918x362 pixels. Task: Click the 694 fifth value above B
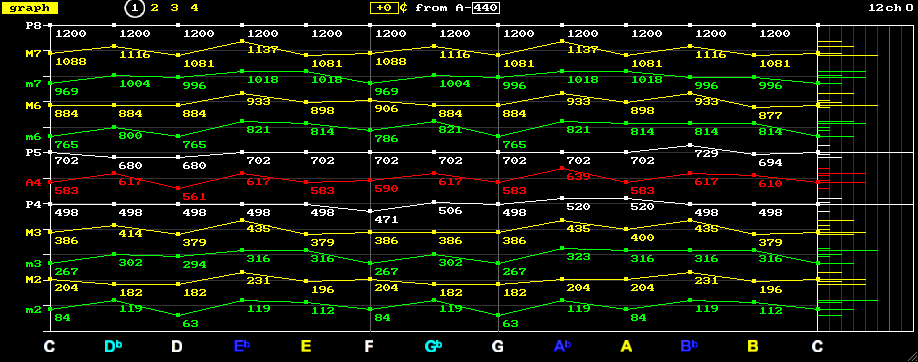(x=770, y=162)
